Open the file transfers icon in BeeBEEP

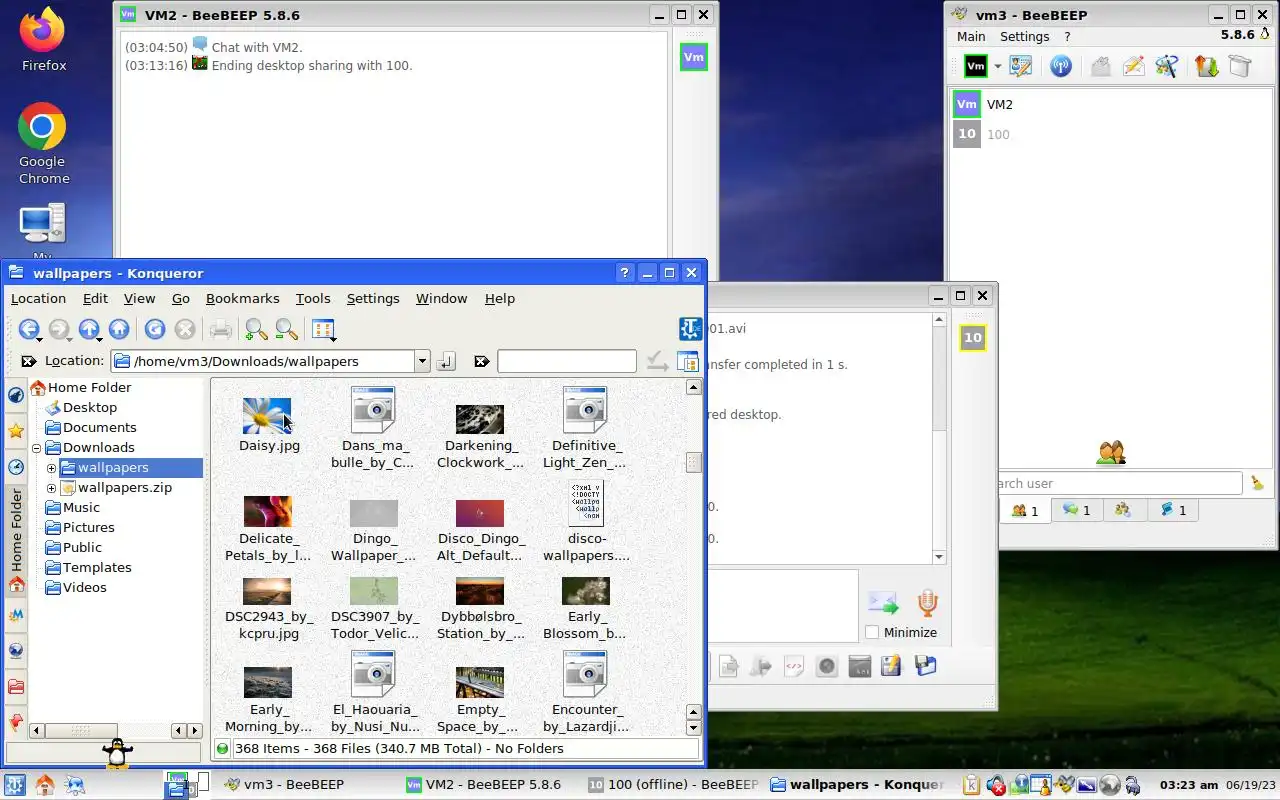pyautogui.click(x=1207, y=66)
